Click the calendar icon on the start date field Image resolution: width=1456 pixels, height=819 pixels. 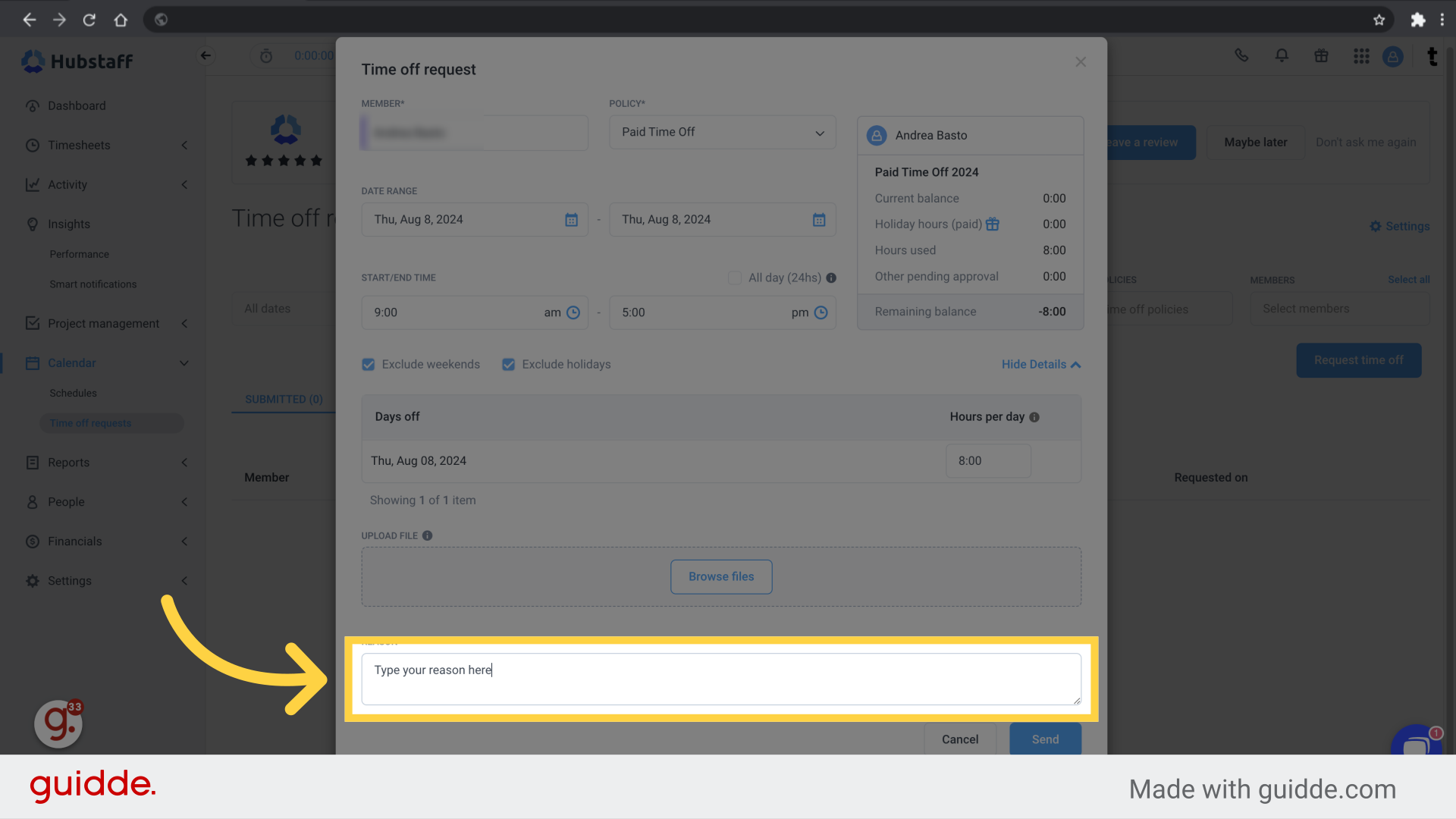571,219
